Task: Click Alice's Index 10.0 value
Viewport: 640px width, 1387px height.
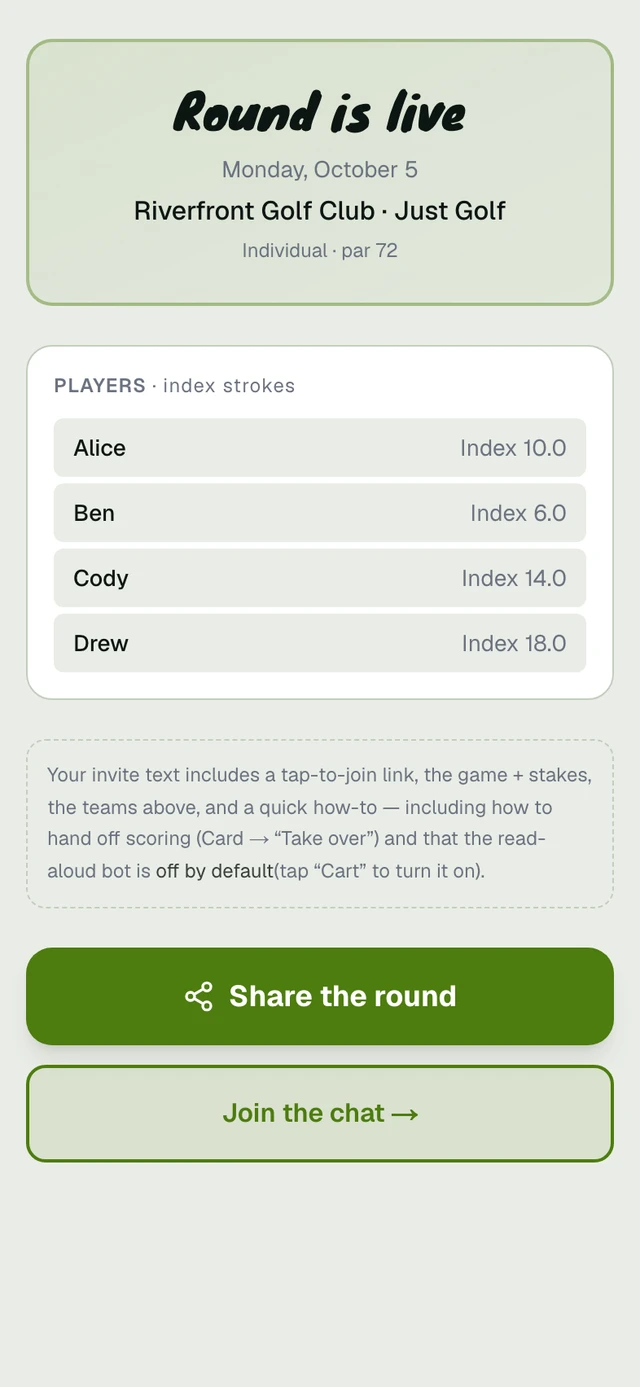Action: tap(513, 448)
